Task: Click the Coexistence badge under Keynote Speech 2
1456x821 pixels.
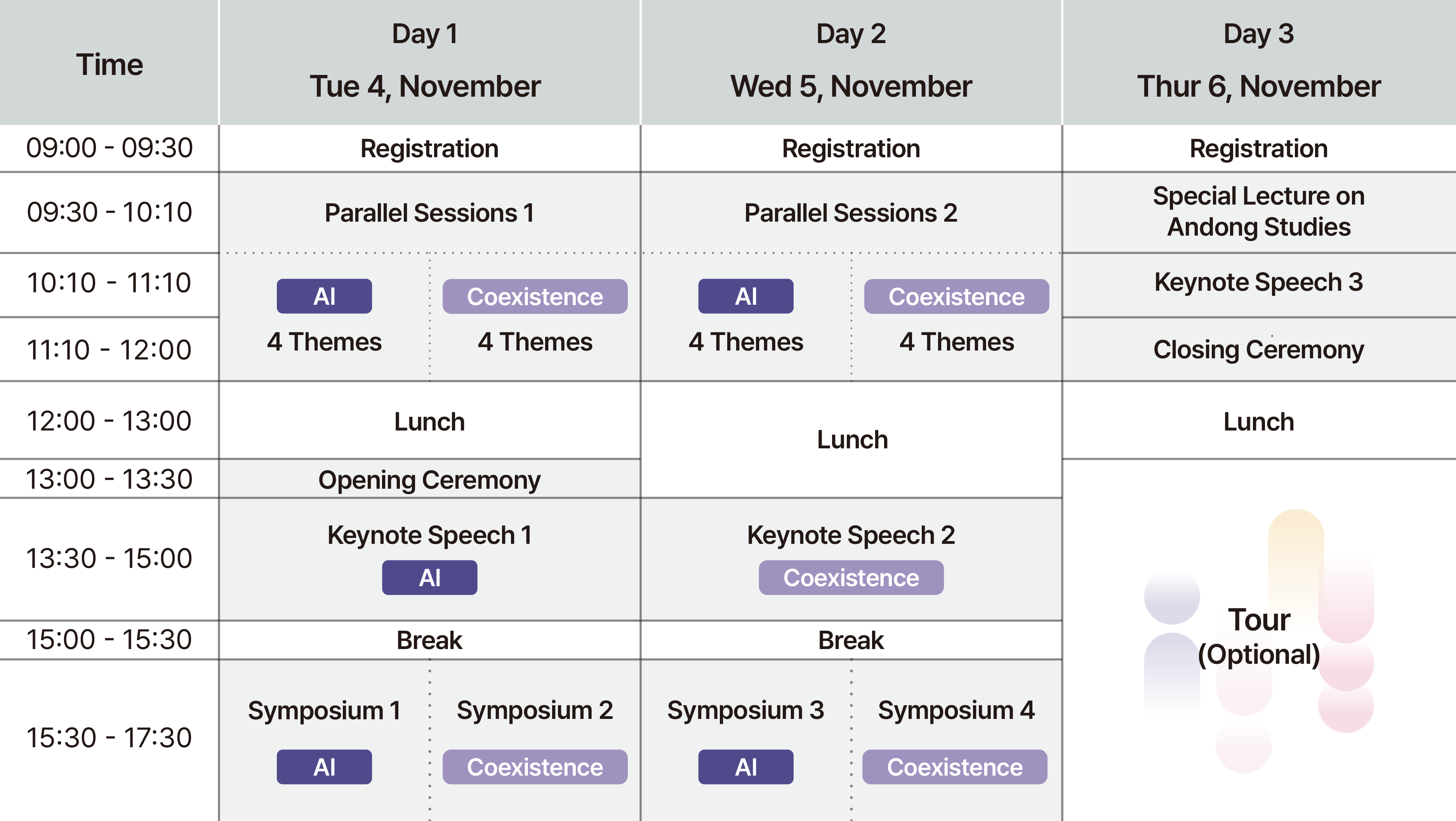Action: point(851,578)
